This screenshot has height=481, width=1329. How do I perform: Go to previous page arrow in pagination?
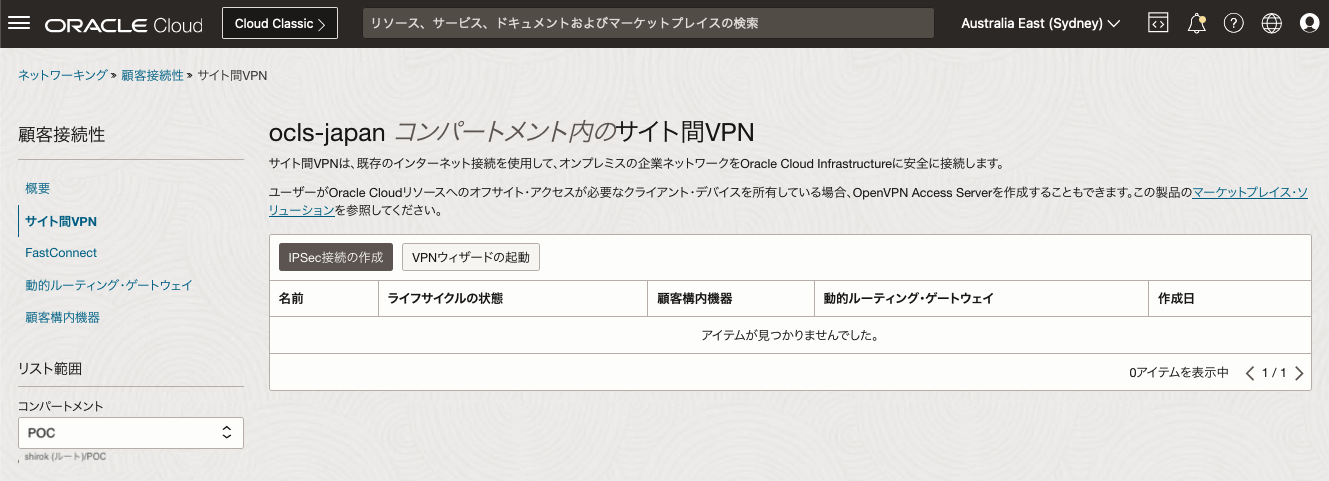tap(1250, 373)
